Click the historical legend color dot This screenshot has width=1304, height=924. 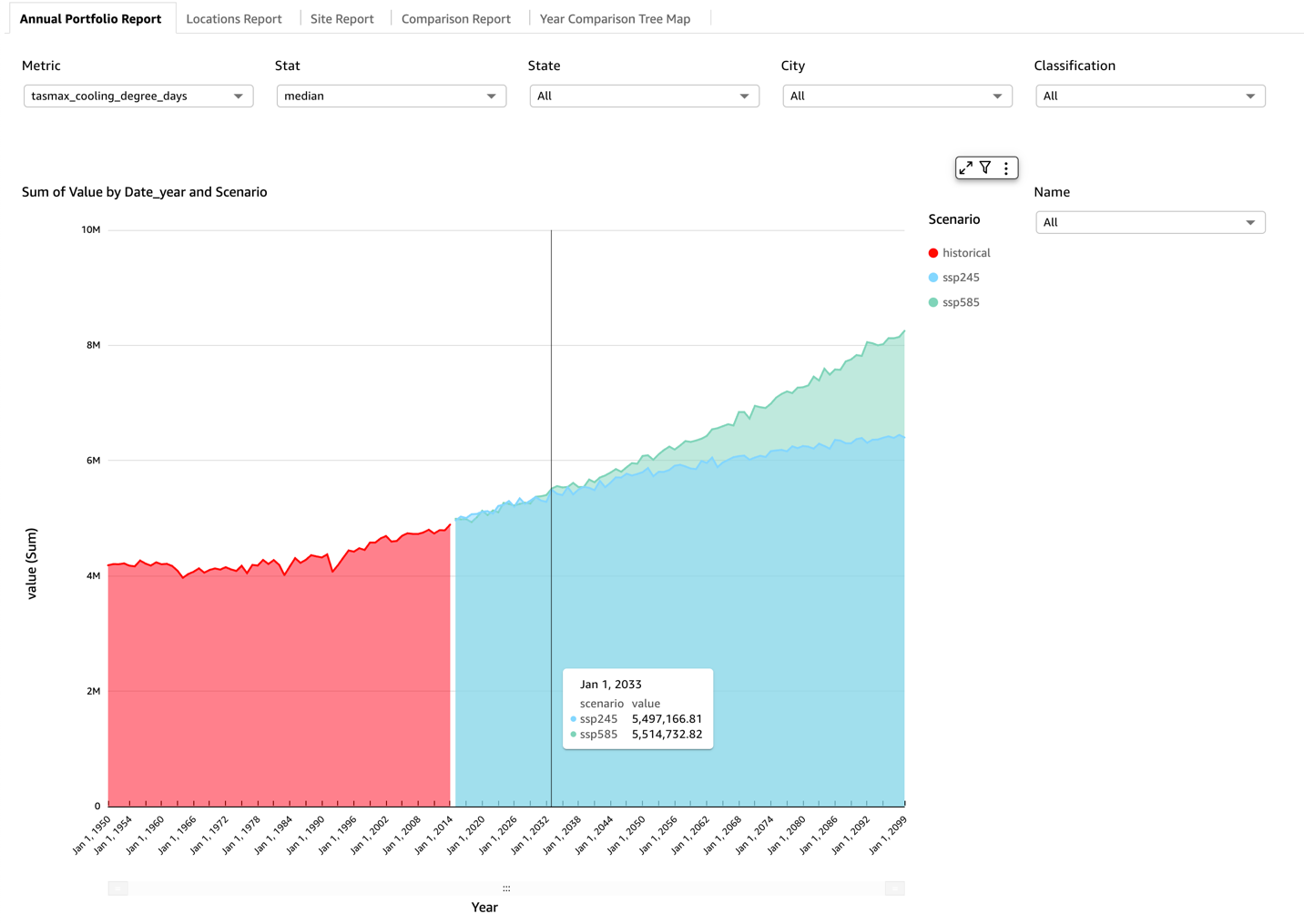(x=932, y=252)
